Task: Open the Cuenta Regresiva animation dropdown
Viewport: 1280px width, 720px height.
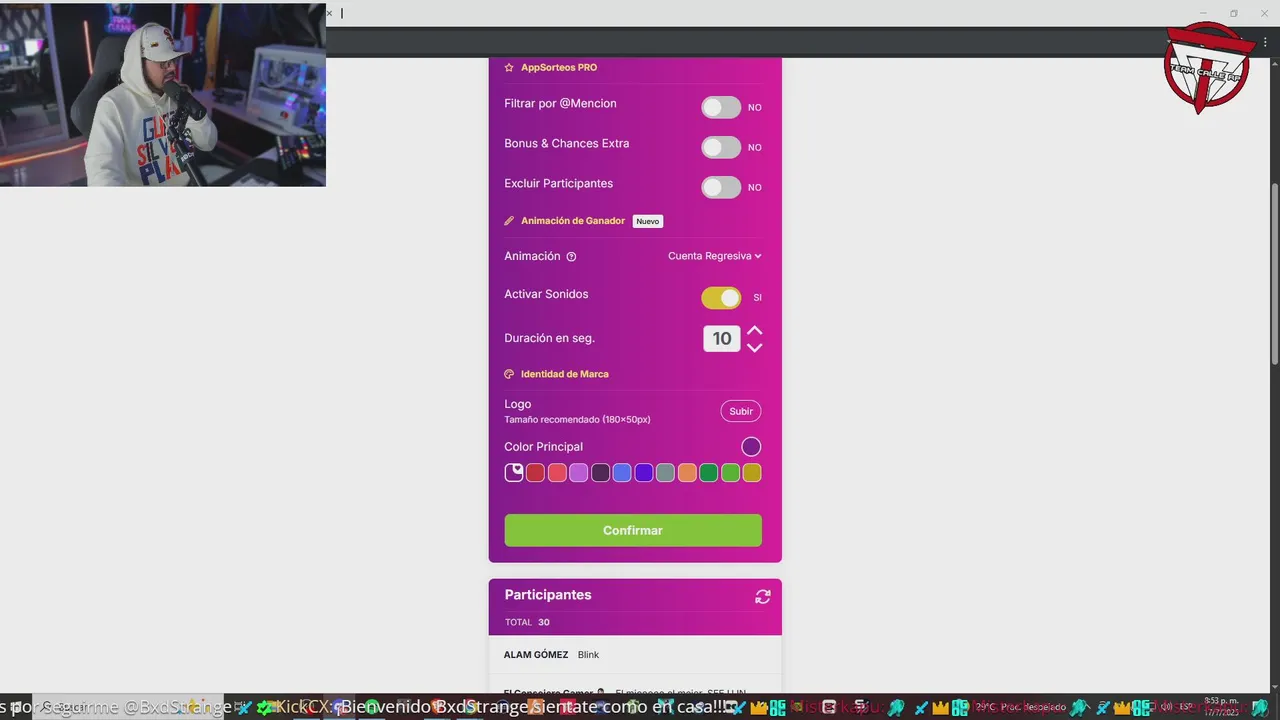Action: click(x=714, y=256)
